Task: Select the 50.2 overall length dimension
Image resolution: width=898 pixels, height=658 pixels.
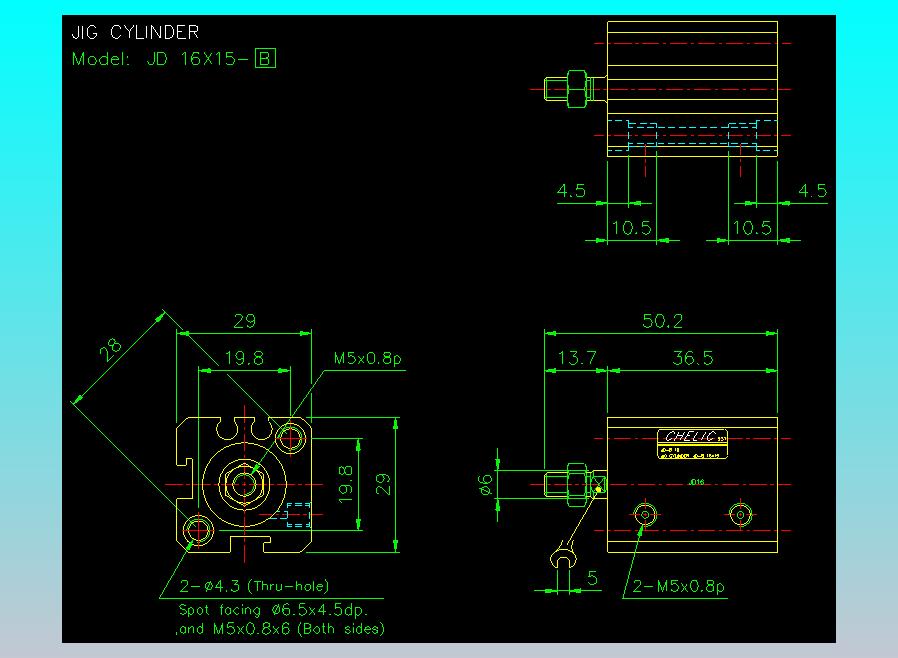Action: (662, 321)
